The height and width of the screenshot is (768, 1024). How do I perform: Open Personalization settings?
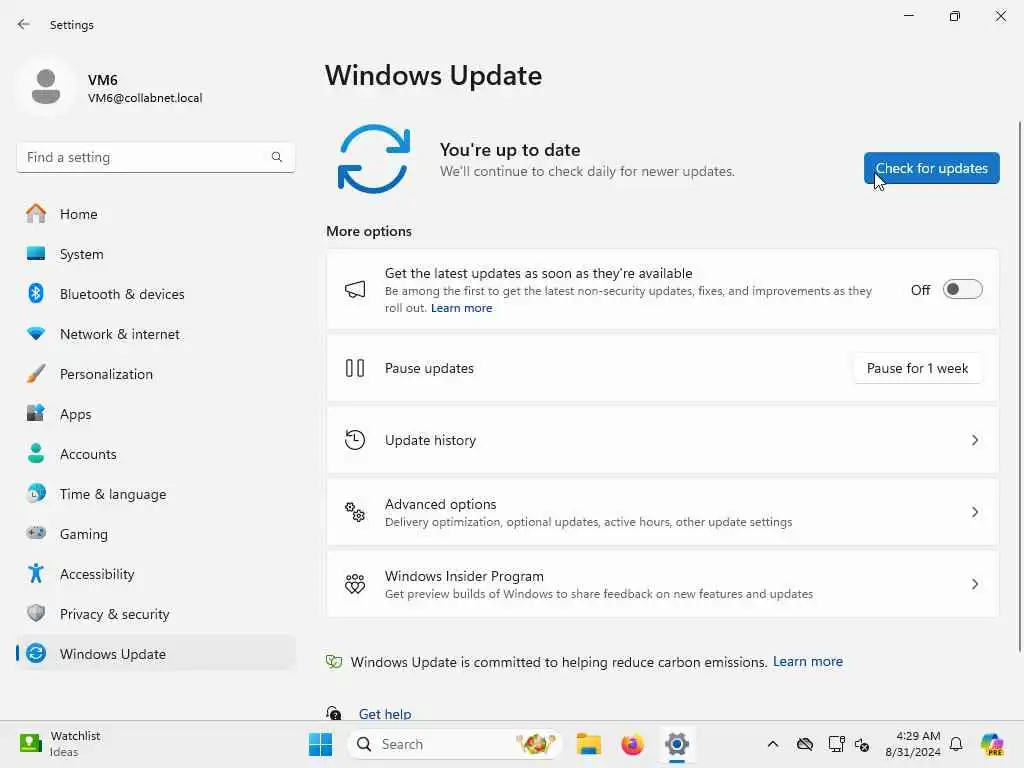tap(155, 374)
